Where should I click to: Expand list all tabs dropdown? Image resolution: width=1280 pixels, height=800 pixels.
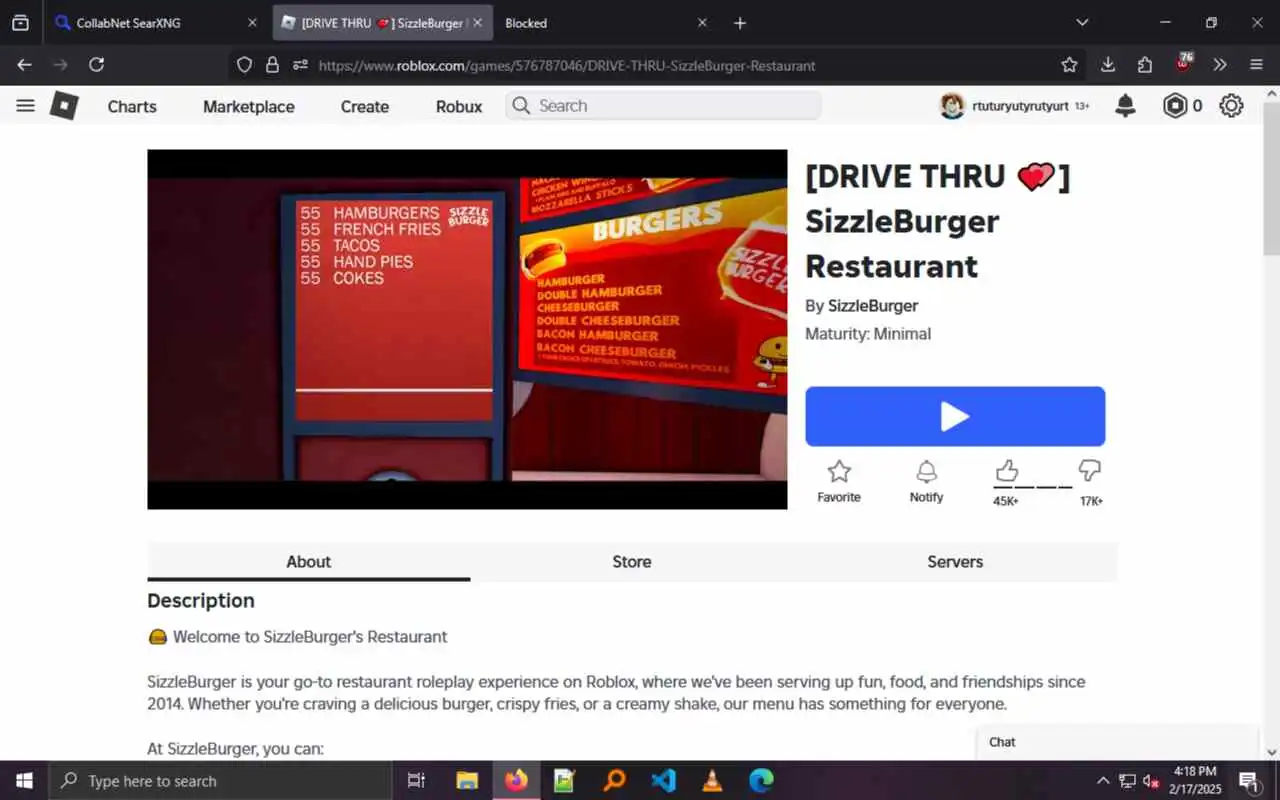(1082, 23)
